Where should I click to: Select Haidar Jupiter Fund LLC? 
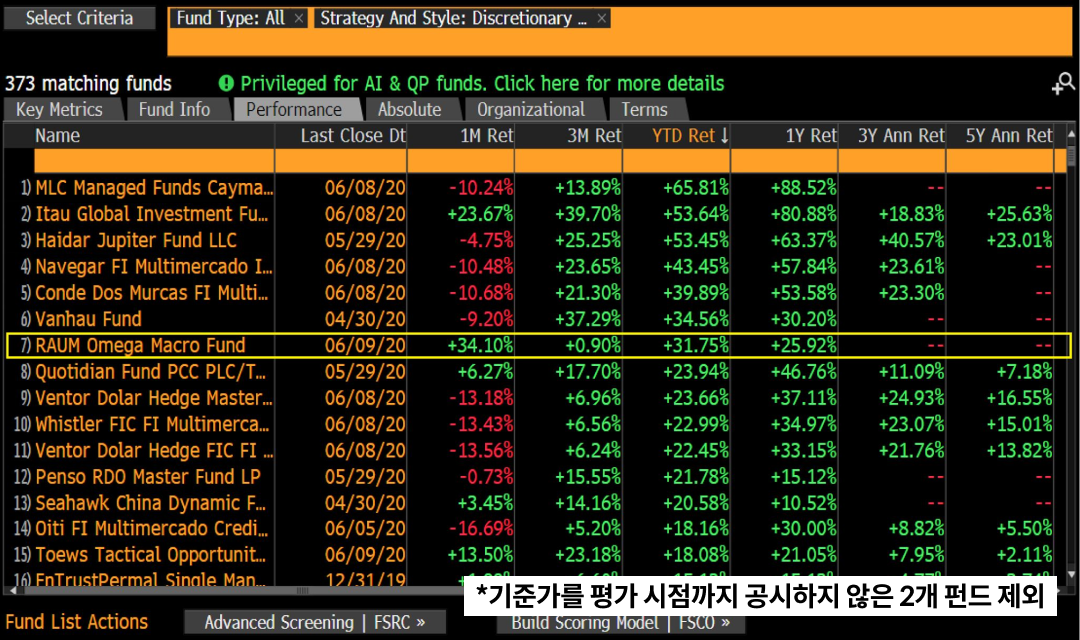pos(136,240)
